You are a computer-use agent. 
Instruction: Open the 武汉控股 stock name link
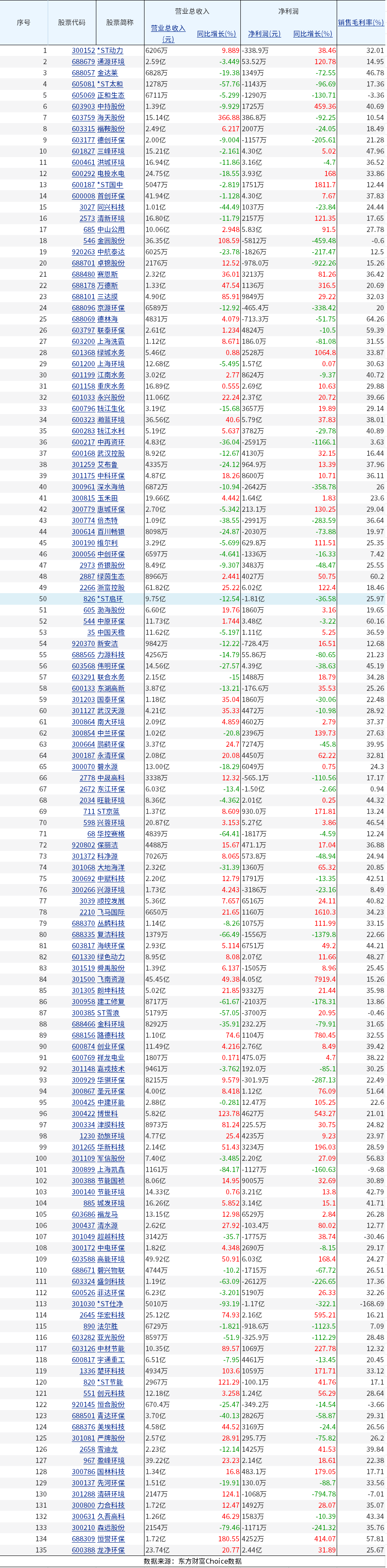(111, 454)
